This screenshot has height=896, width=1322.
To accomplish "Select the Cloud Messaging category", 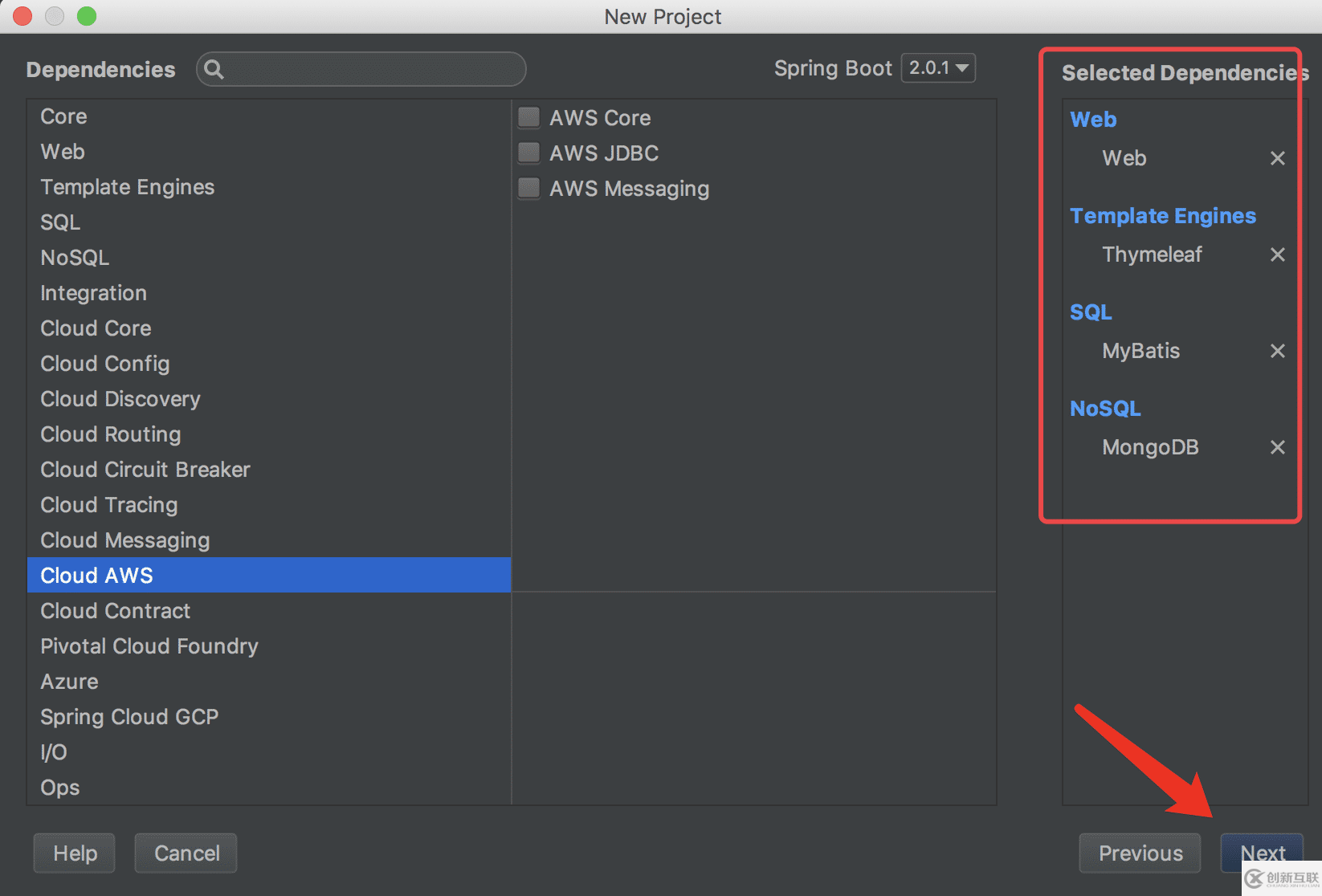I will pyautogui.click(x=269, y=540).
